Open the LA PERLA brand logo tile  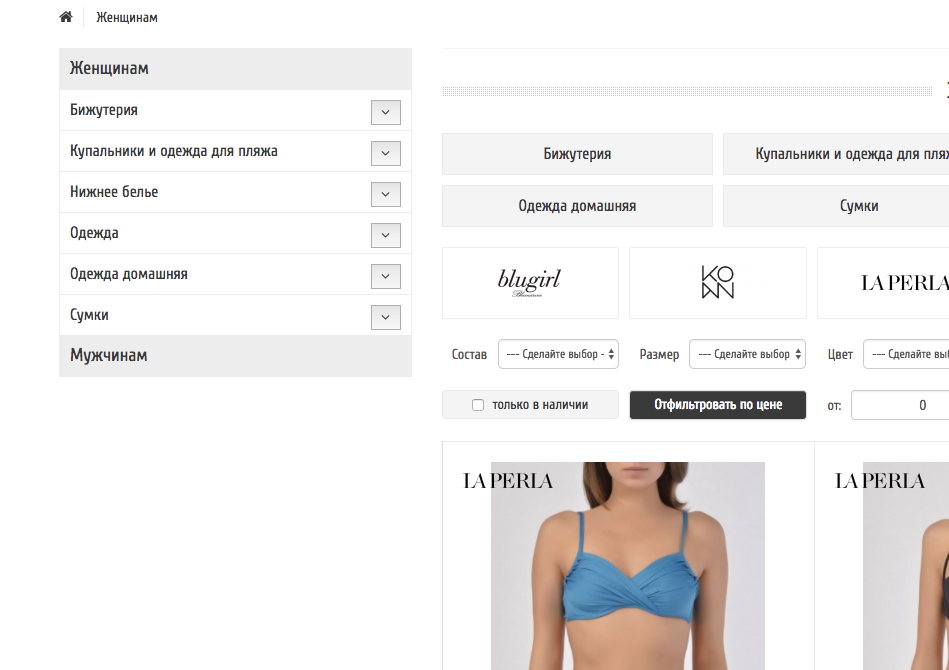click(x=883, y=283)
